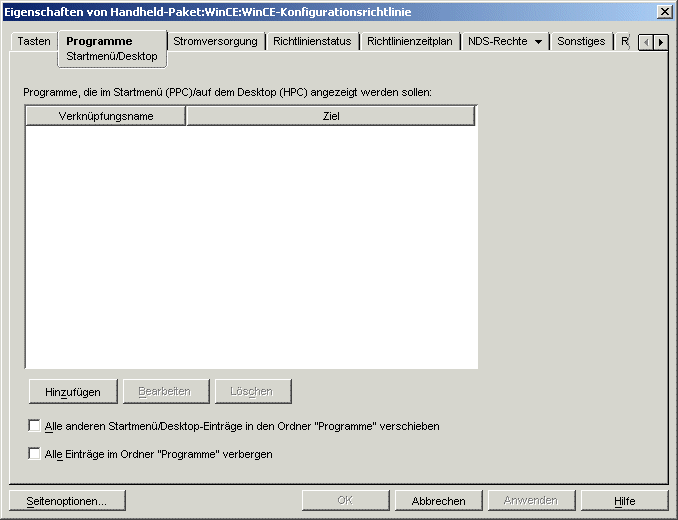
Task: Click the Löschen button
Action: pyautogui.click(x=252, y=392)
